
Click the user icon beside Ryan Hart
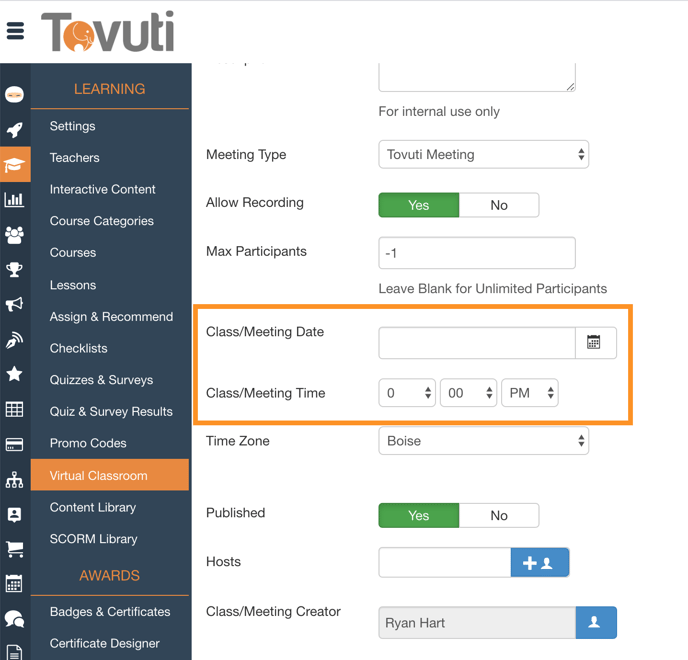pos(595,623)
